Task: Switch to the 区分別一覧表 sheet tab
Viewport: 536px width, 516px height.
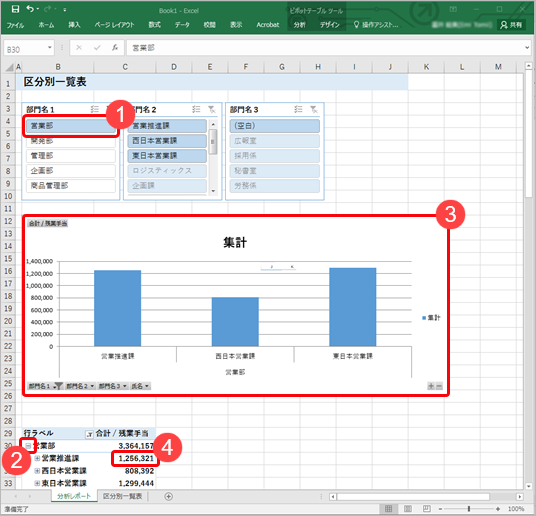Action: (x=123, y=496)
